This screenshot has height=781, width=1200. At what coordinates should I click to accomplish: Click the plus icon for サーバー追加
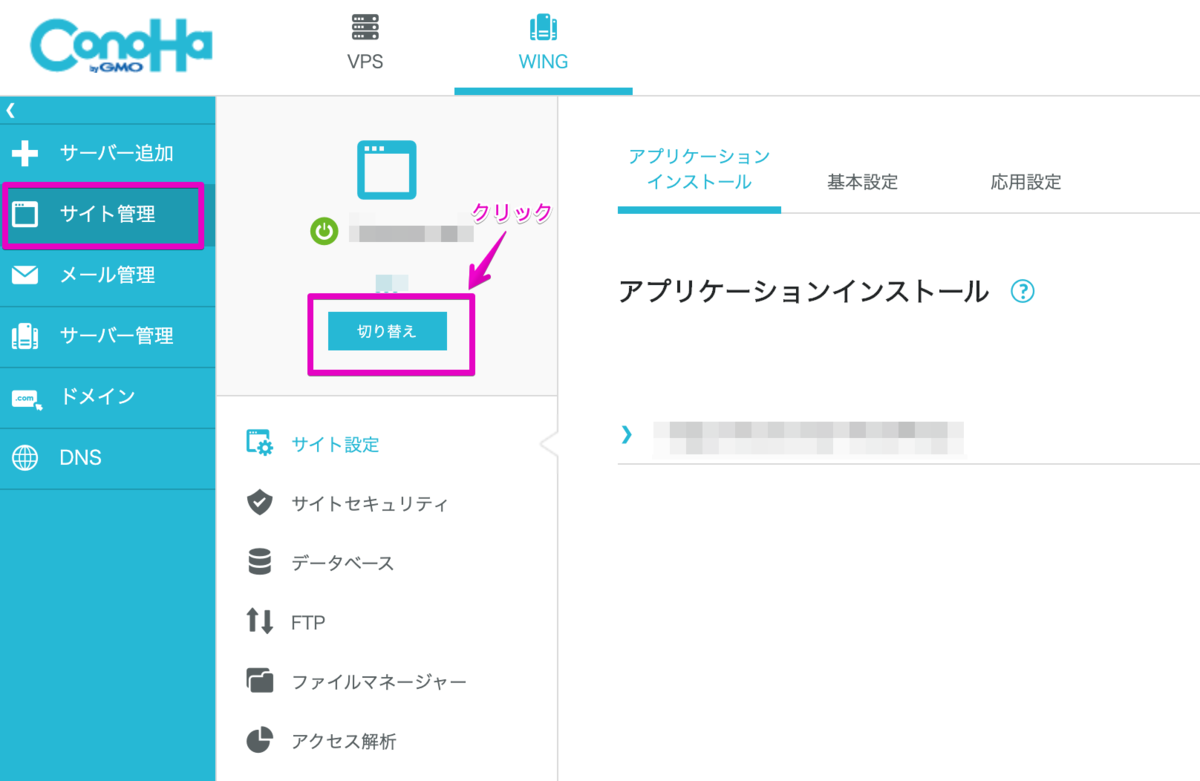[25, 154]
